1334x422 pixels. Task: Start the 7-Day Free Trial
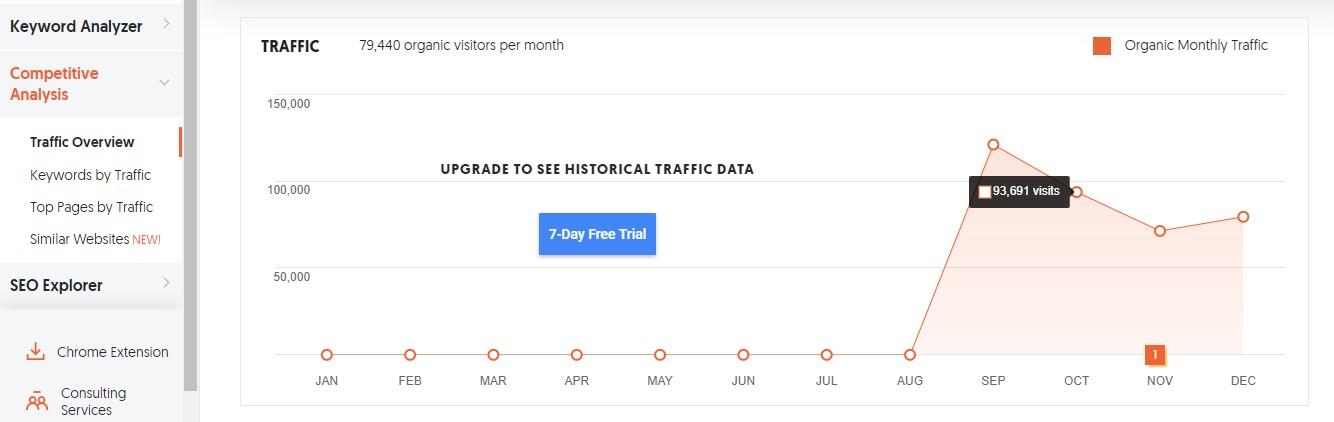click(x=597, y=234)
